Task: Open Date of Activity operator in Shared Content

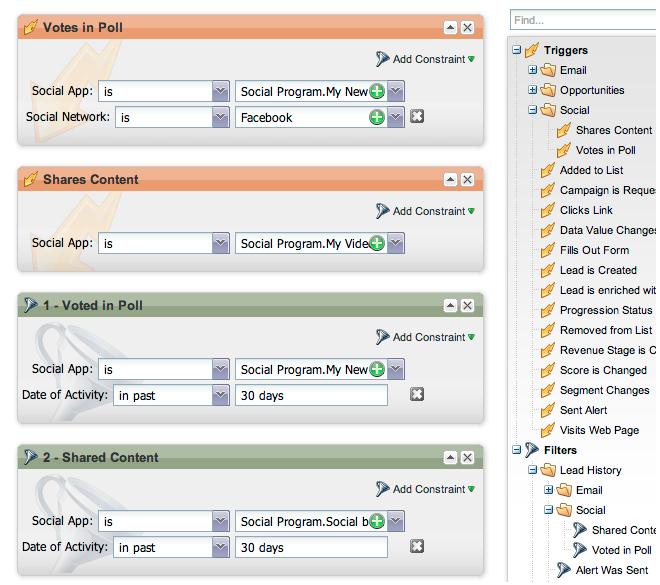Action: 220,547
